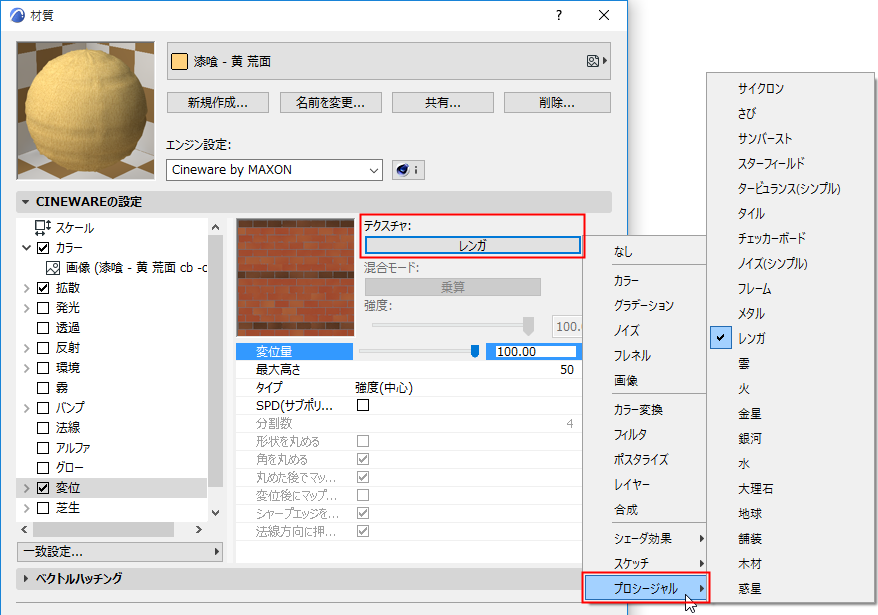This screenshot has height=615, width=878.
Task: Choose グラデーション from the texture menu
Action: 645,305
